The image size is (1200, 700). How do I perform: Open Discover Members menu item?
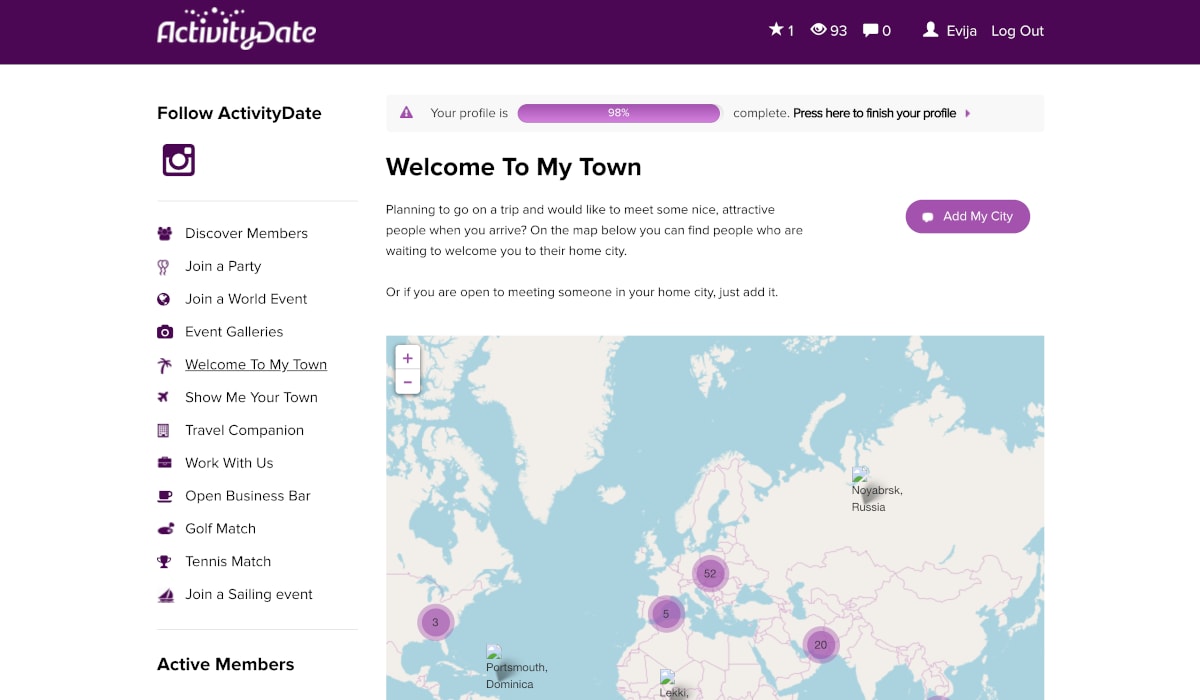[246, 233]
